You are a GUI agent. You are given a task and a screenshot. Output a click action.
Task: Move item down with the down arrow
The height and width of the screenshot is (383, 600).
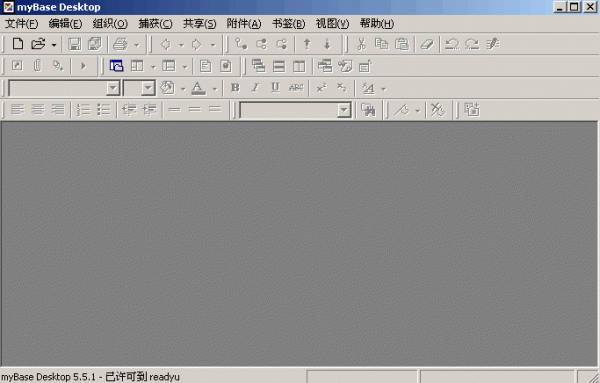(327, 44)
